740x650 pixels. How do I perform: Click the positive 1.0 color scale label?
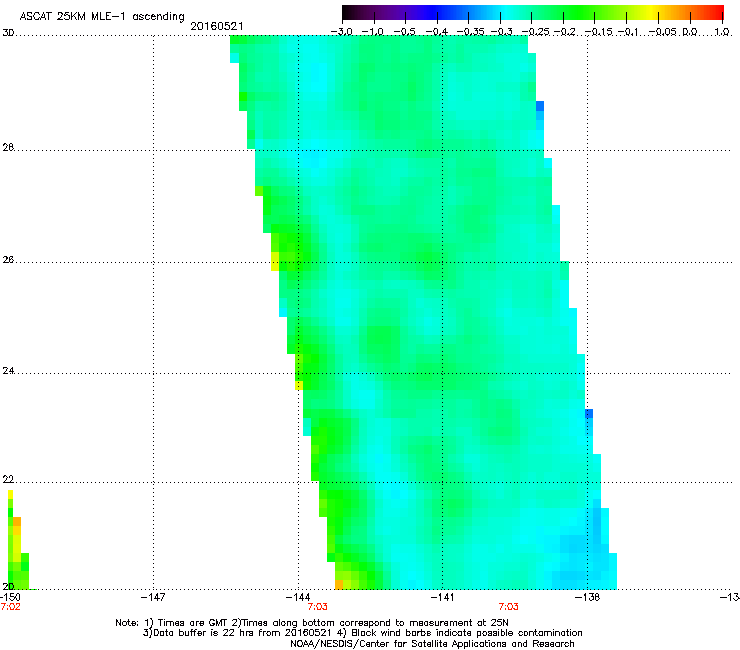722,32
